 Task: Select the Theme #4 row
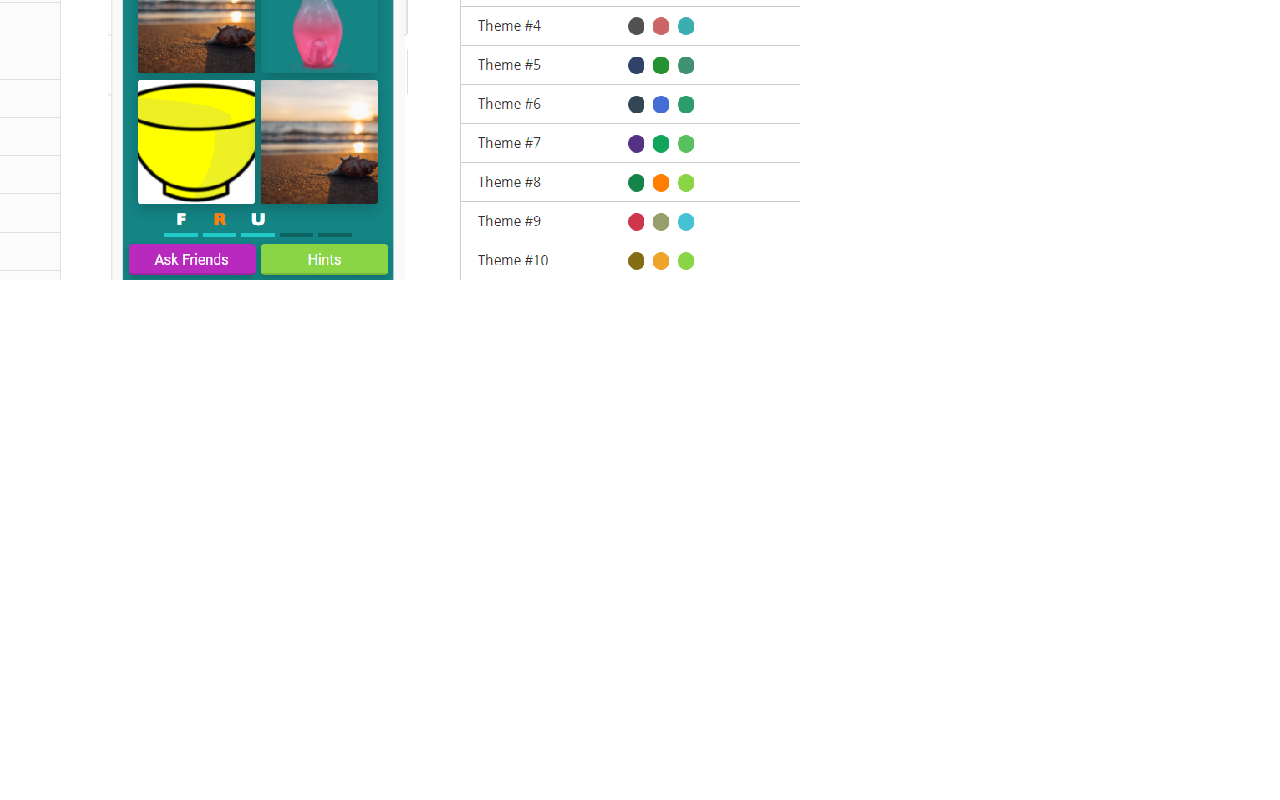[x=630, y=26]
